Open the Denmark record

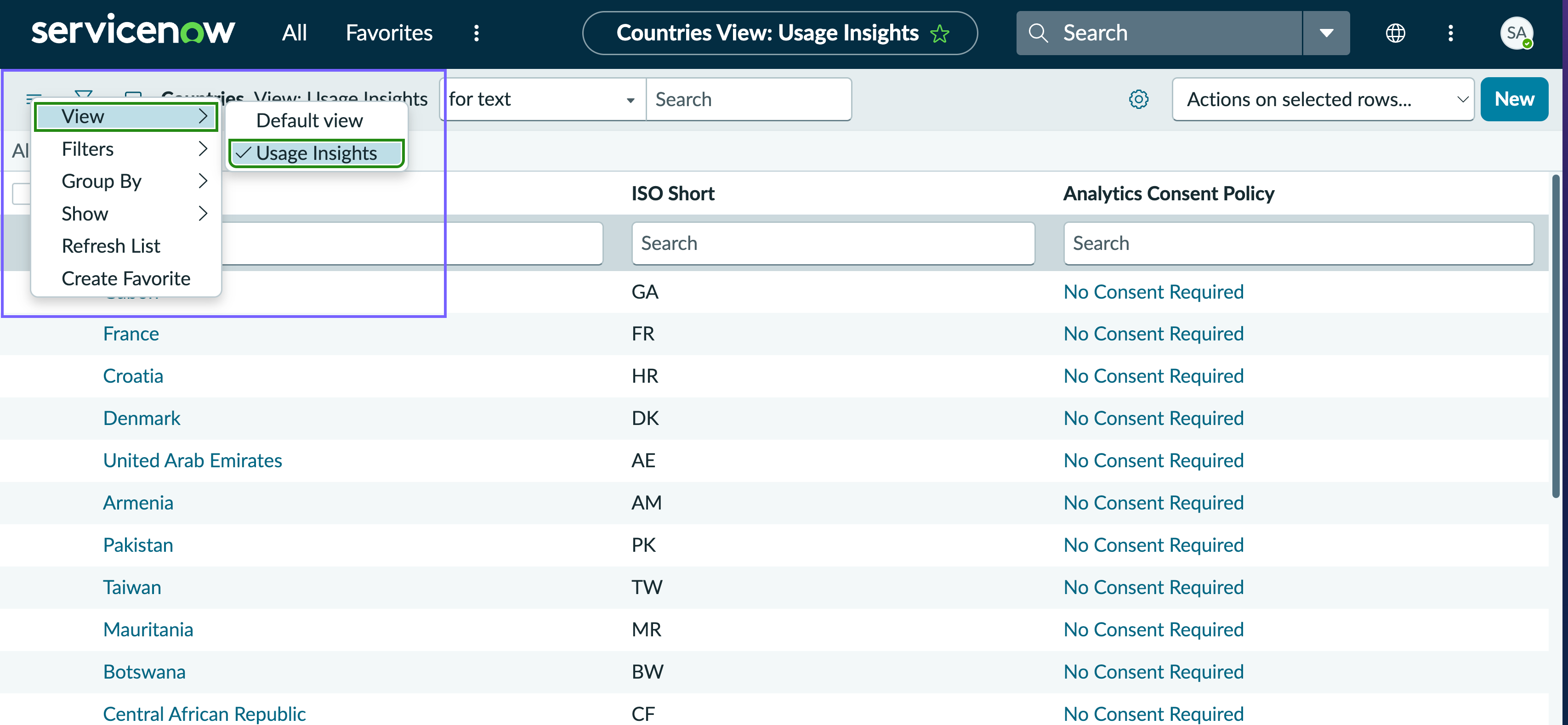[x=141, y=418]
